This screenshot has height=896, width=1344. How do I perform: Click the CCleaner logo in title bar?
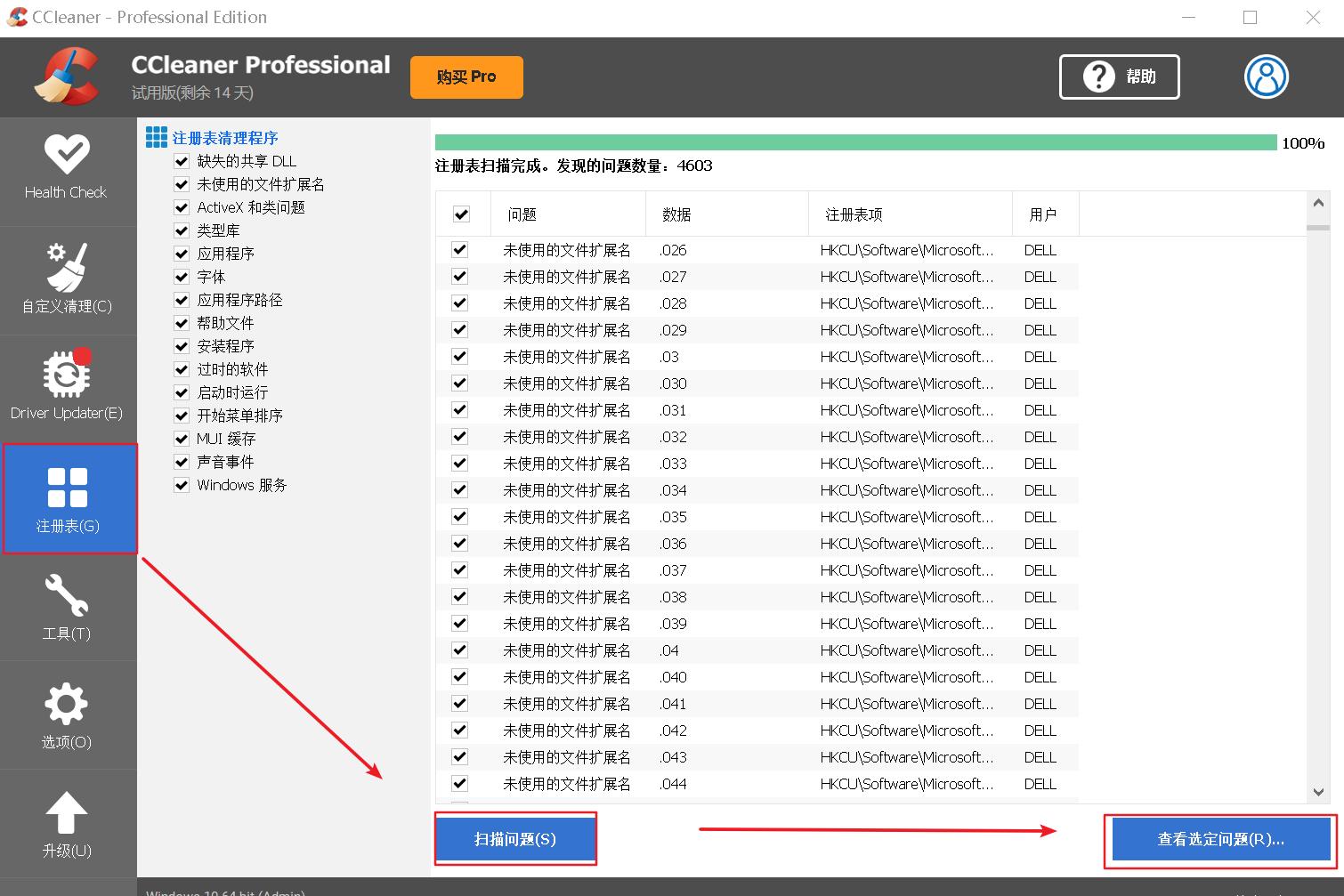click(15, 16)
